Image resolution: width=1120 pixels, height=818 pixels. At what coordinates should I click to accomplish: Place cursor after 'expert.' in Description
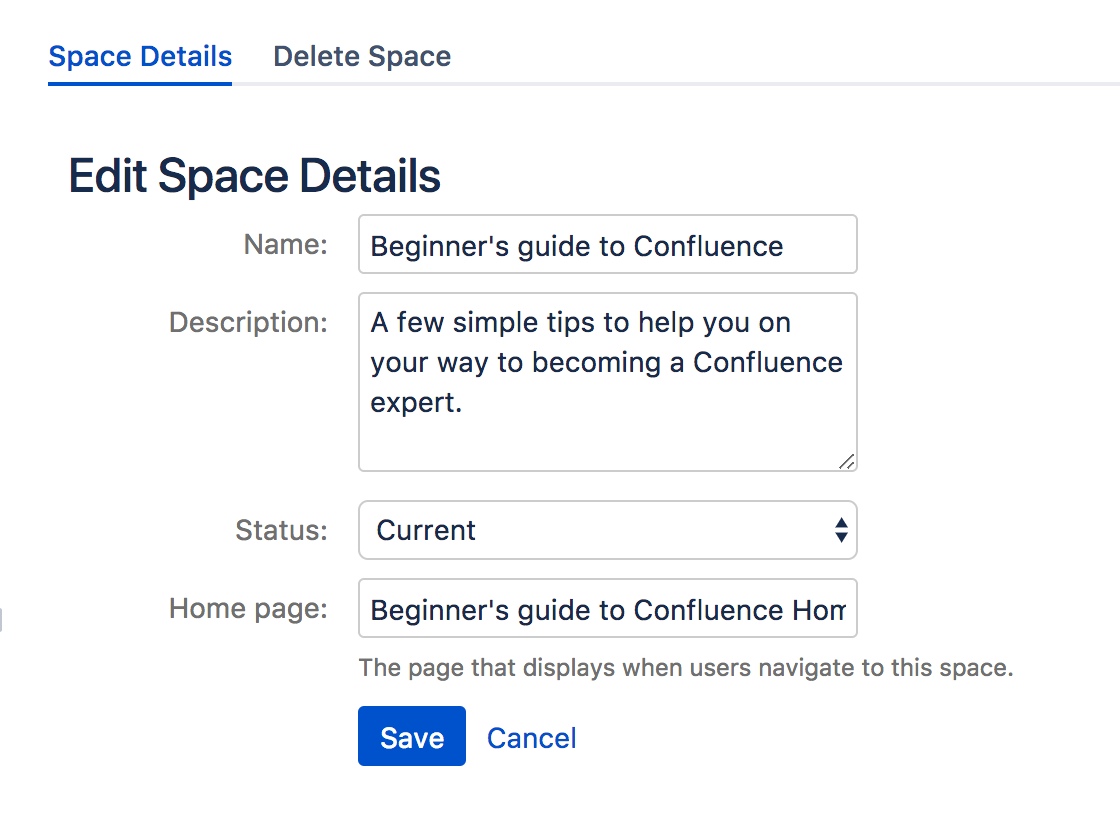464,403
